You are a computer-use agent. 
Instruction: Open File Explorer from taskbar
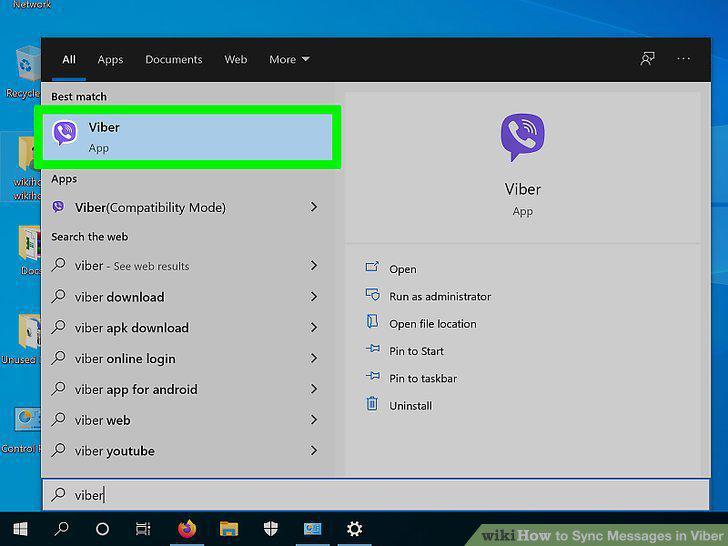[229, 529]
